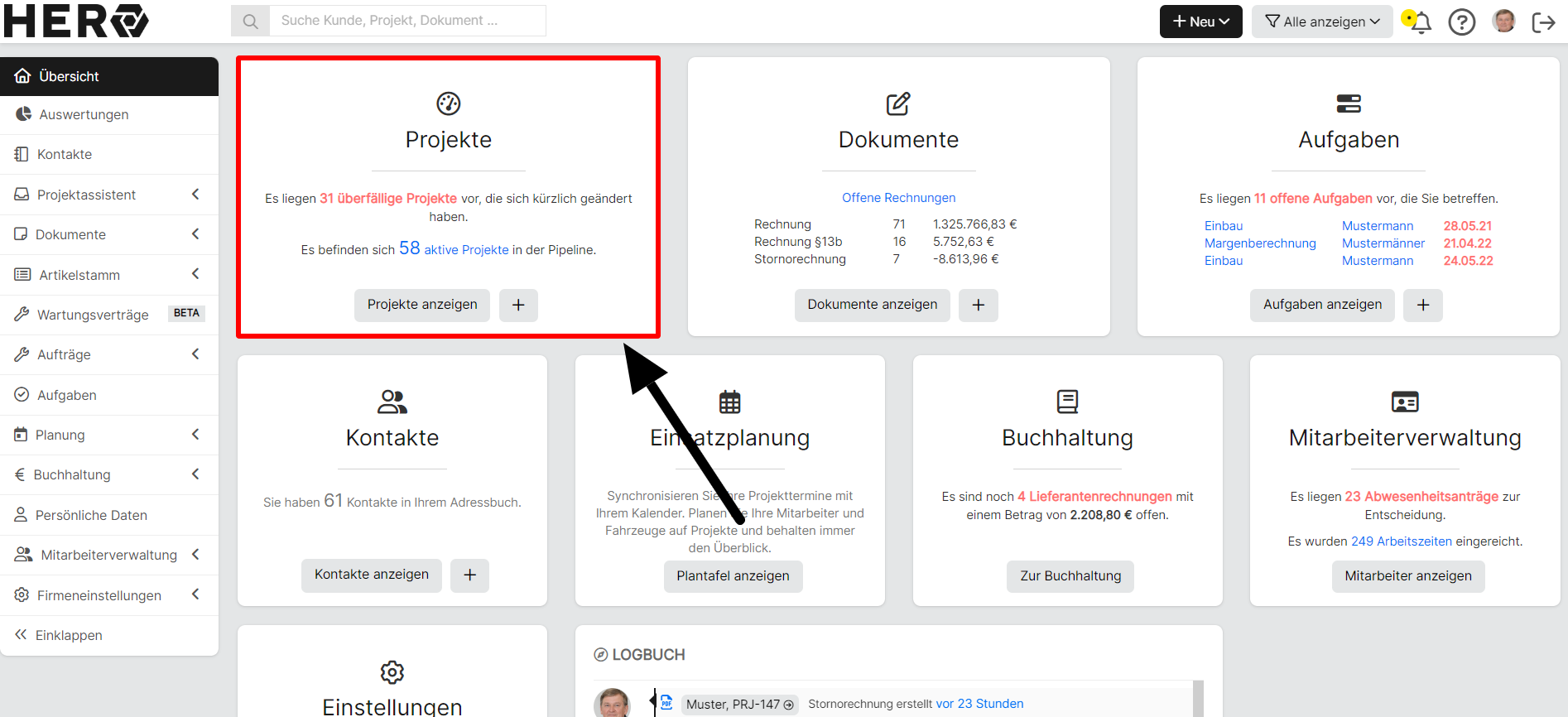Click the Firmeneinstellungen gear icon
The width and height of the screenshot is (1568, 717).
[22, 594]
